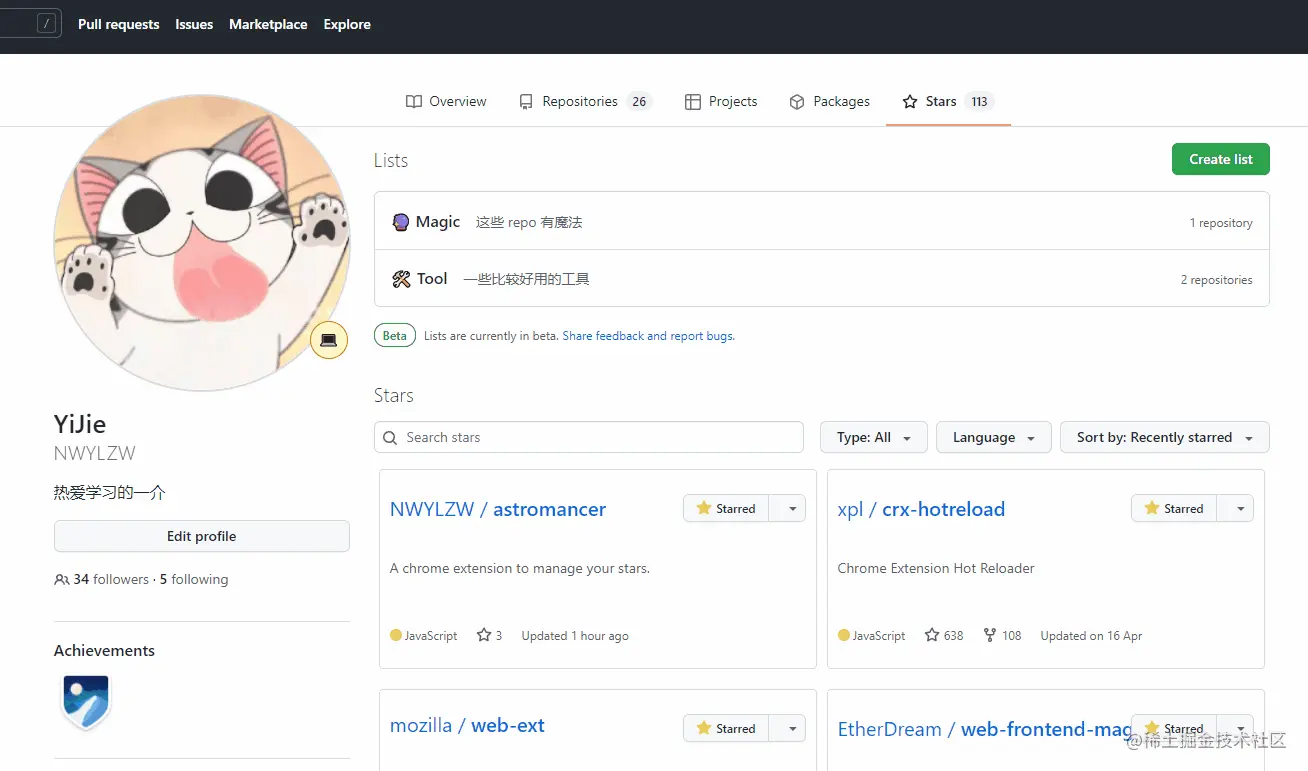Image resolution: width=1308 pixels, height=771 pixels.
Task: Click the Edit profile button
Action: click(x=202, y=536)
